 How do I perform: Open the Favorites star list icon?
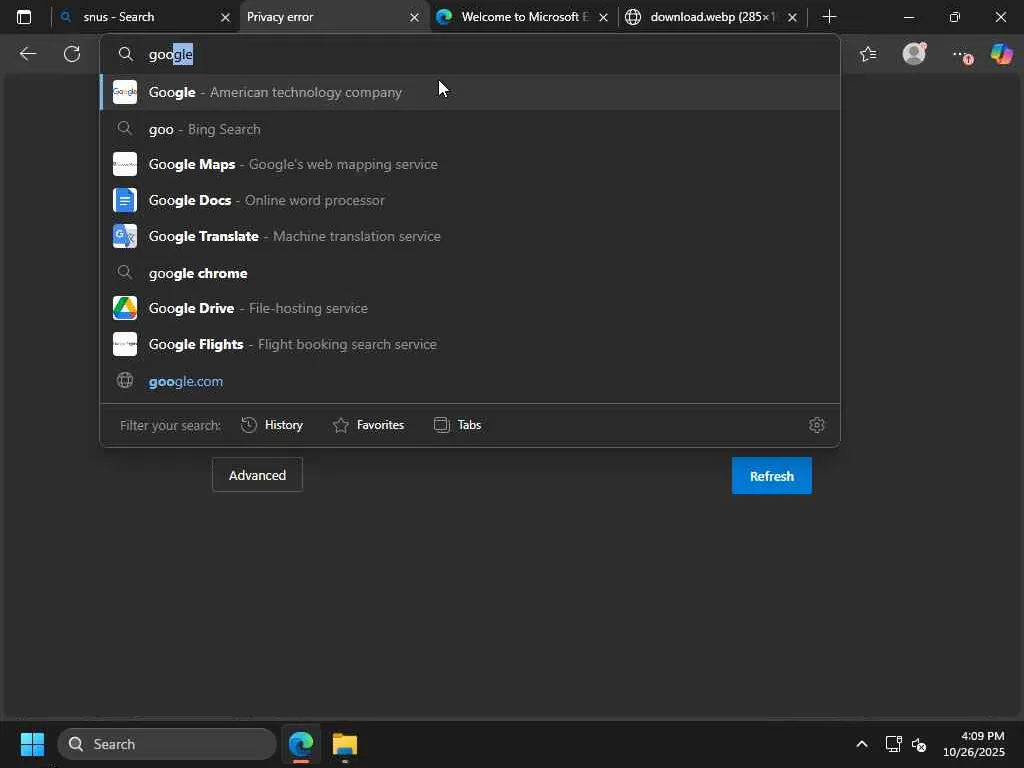(868, 54)
